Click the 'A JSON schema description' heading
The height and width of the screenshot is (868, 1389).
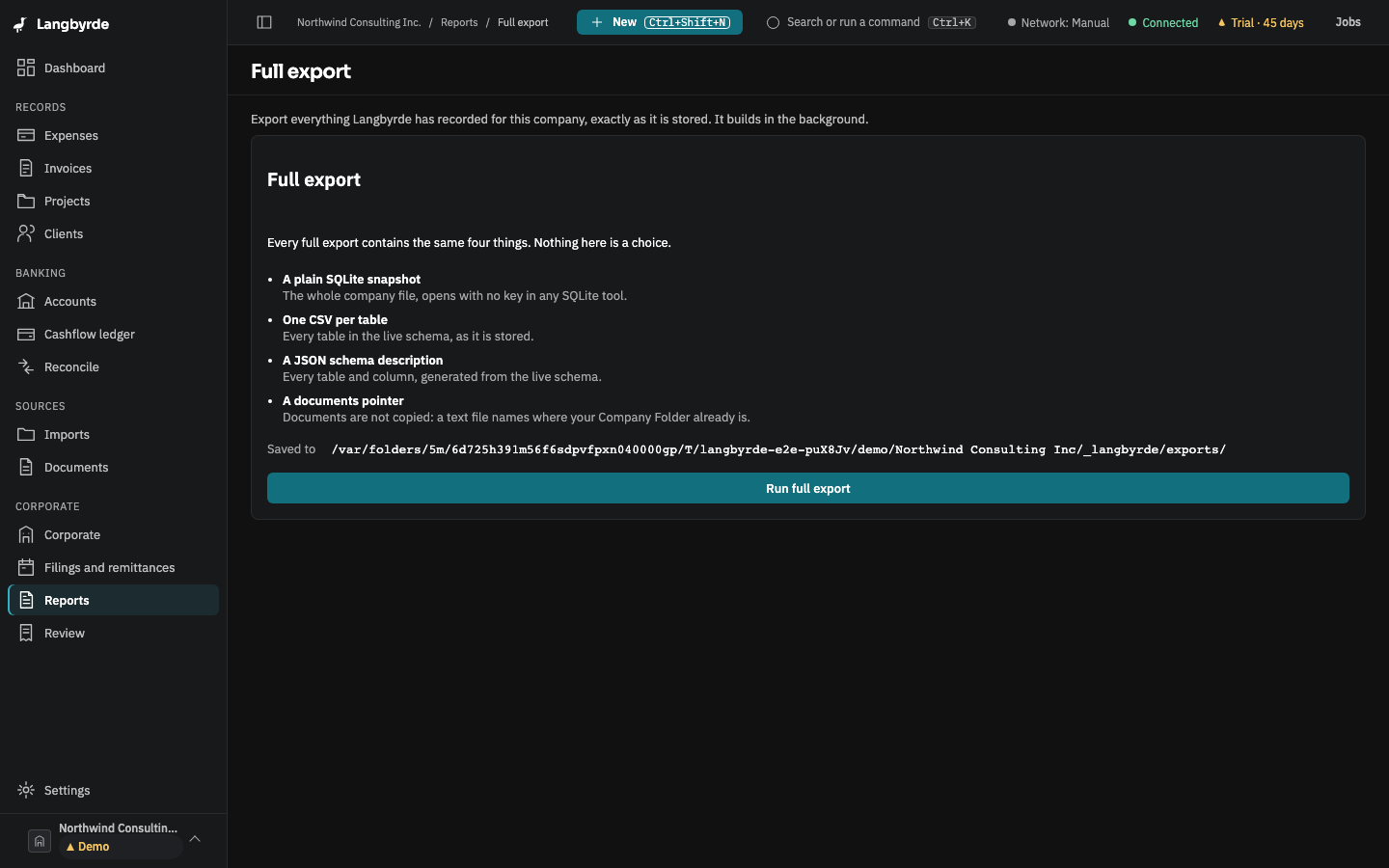tap(363, 360)
